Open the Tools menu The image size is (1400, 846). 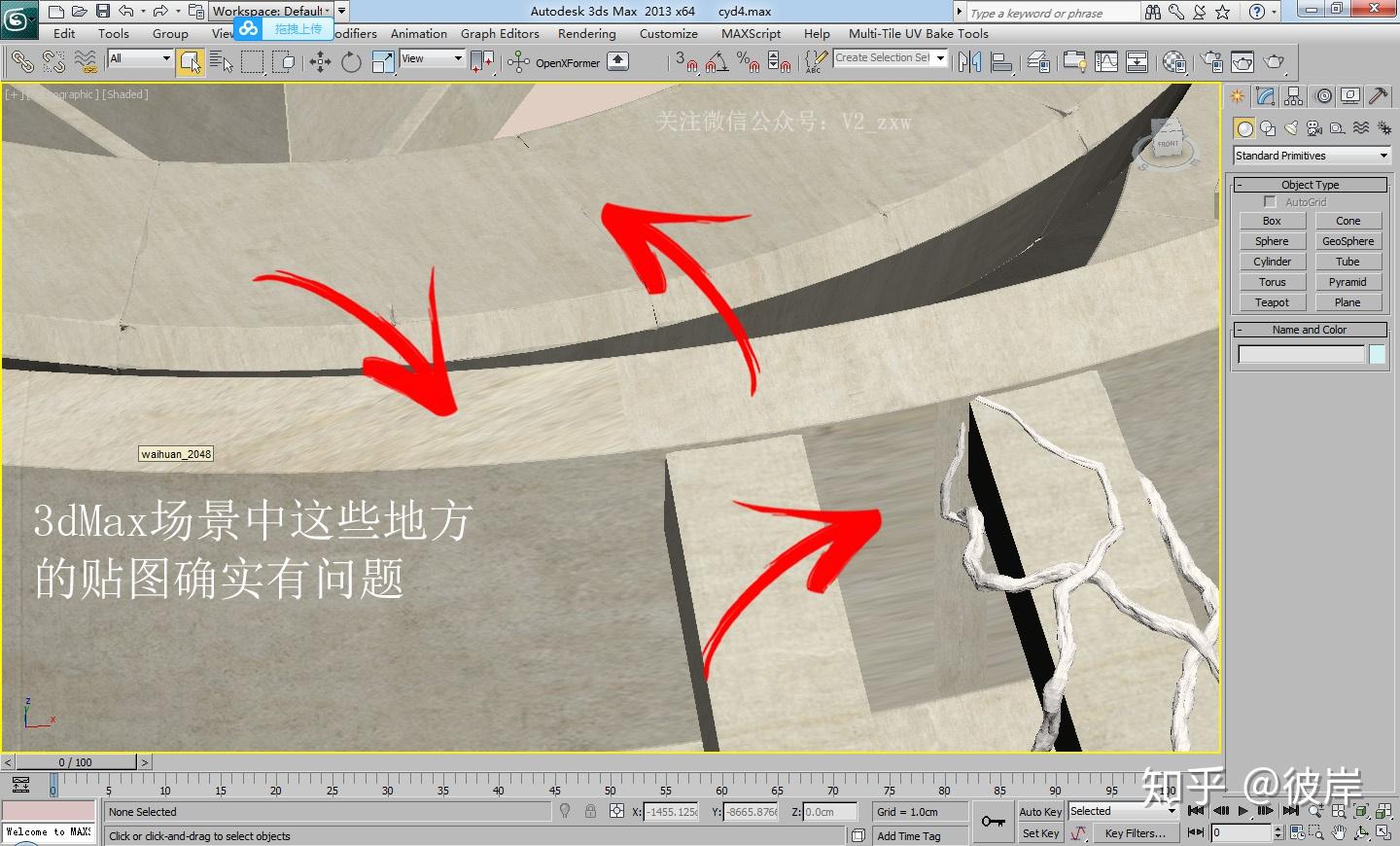click(114, 33)
